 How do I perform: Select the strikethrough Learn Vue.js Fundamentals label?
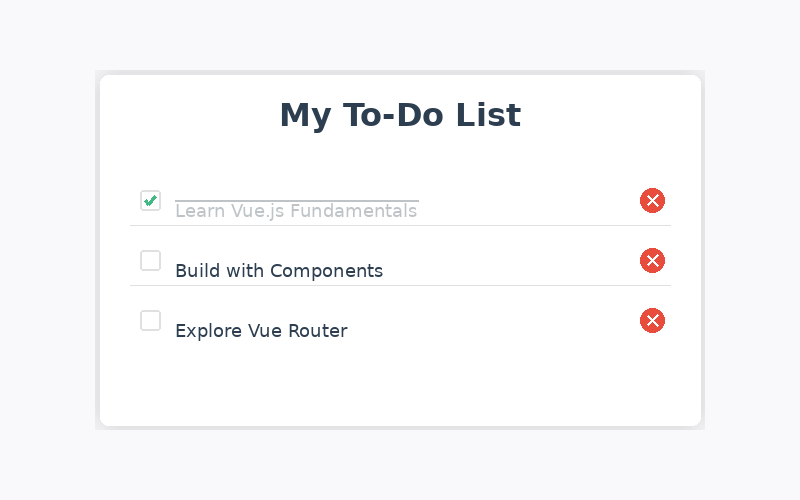296,211
